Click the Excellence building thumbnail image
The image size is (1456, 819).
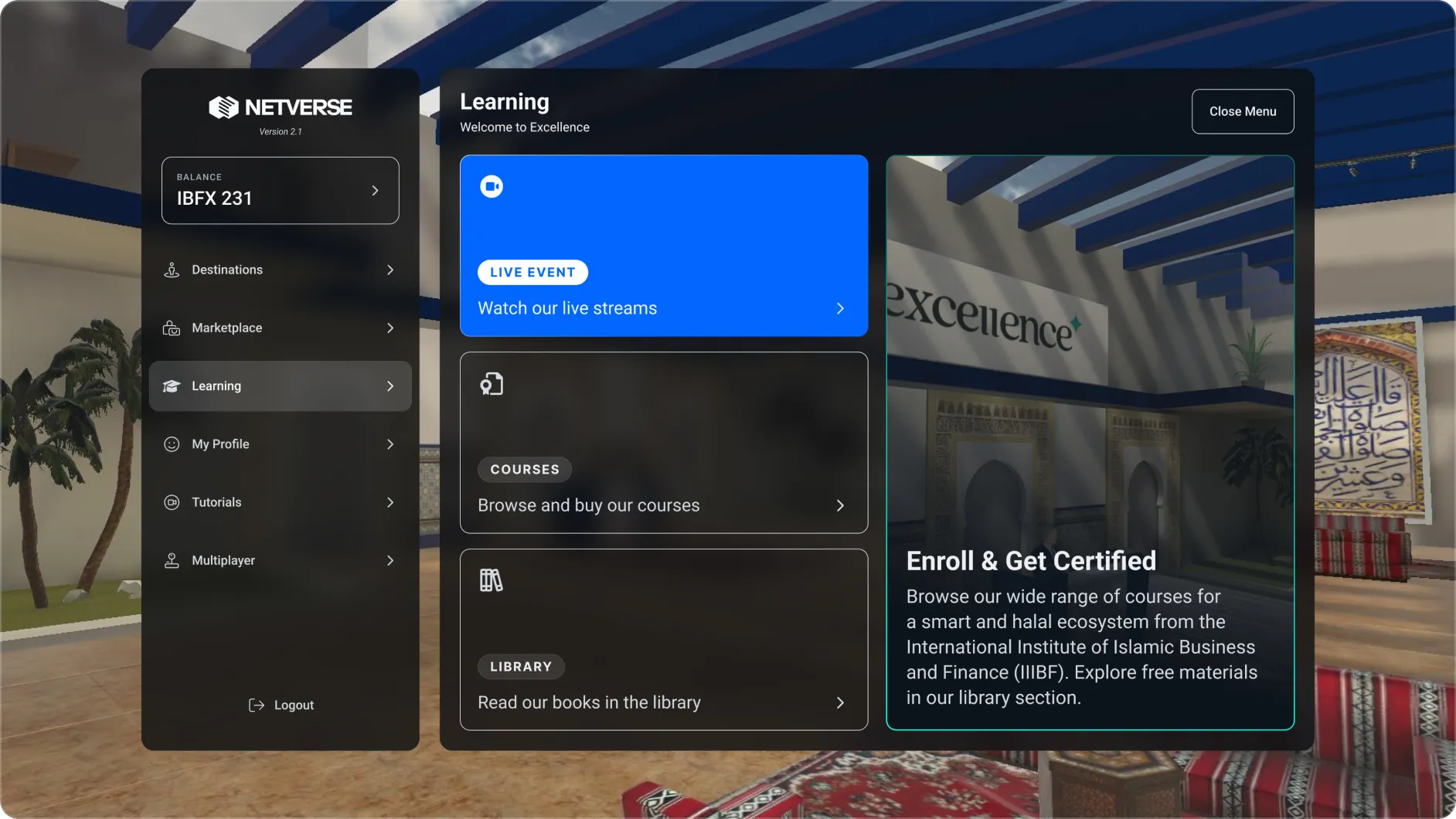[1090, 442]
